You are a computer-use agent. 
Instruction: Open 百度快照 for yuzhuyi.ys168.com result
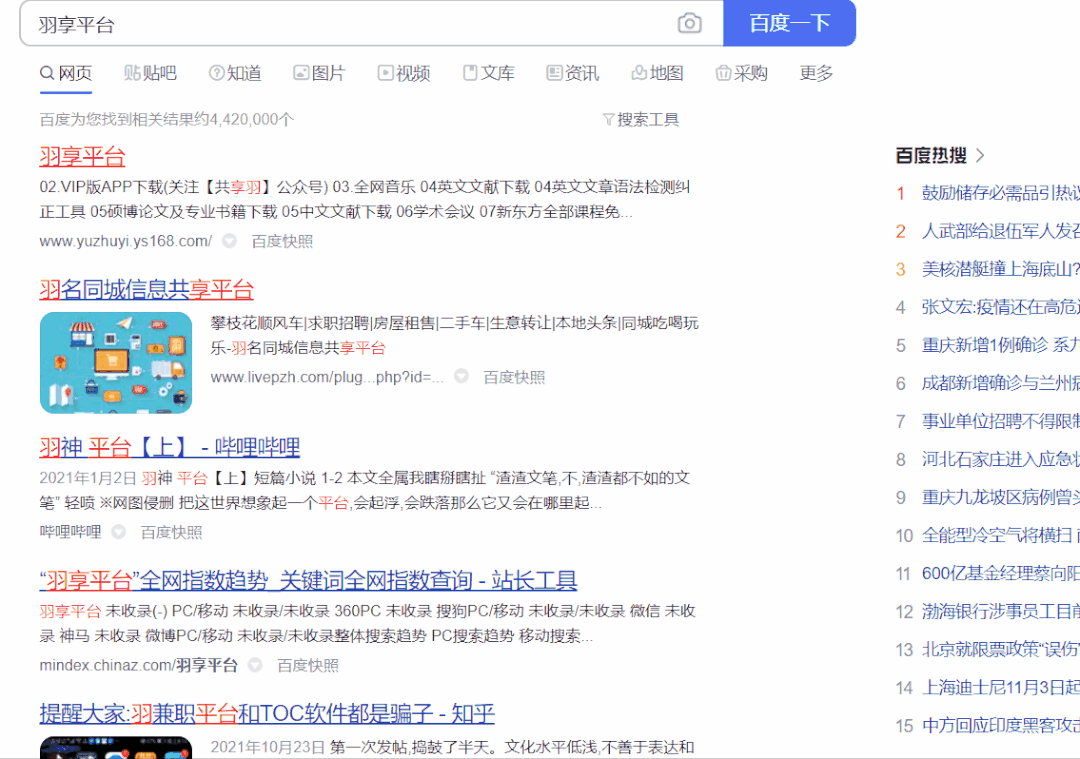282,241
